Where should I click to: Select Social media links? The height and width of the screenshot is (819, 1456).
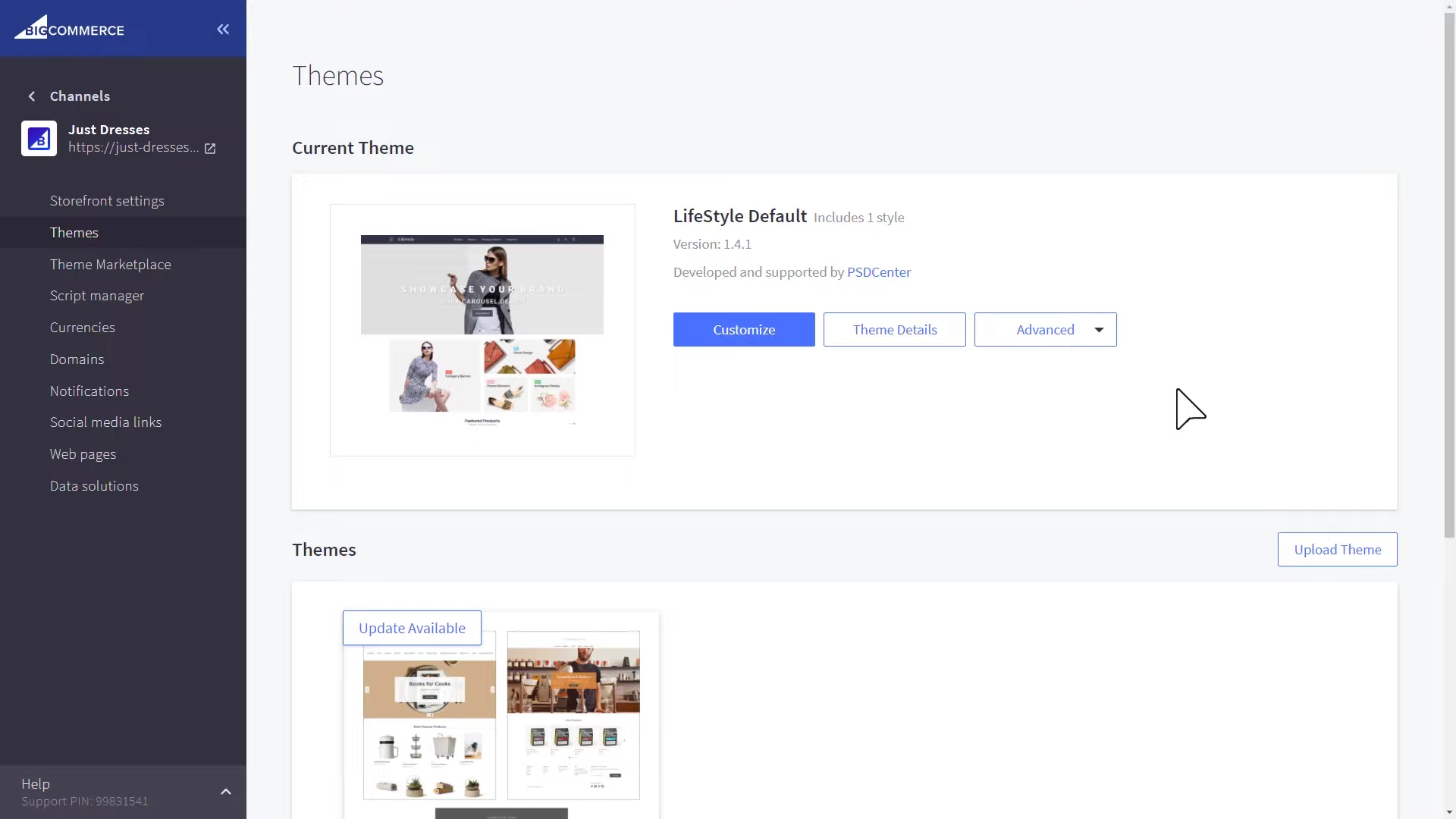click(x=106, y=422)
